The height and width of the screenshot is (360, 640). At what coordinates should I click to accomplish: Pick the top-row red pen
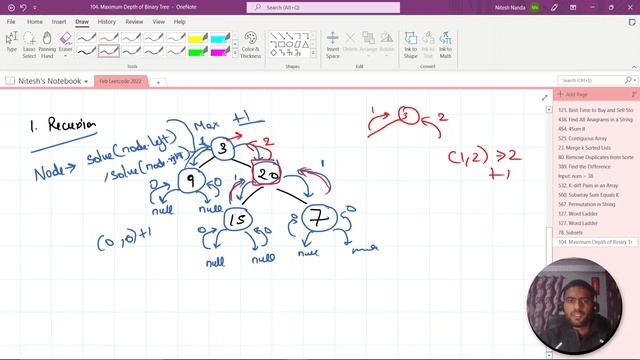[109, 38]
